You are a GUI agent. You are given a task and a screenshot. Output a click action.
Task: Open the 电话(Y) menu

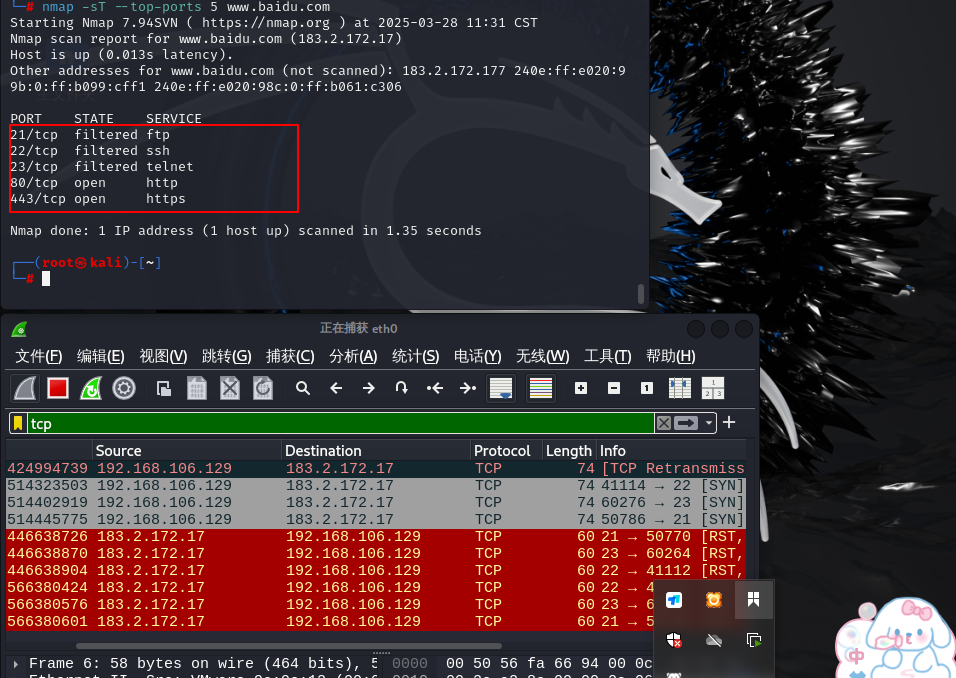pyautogui.click(x=477, y=356)
